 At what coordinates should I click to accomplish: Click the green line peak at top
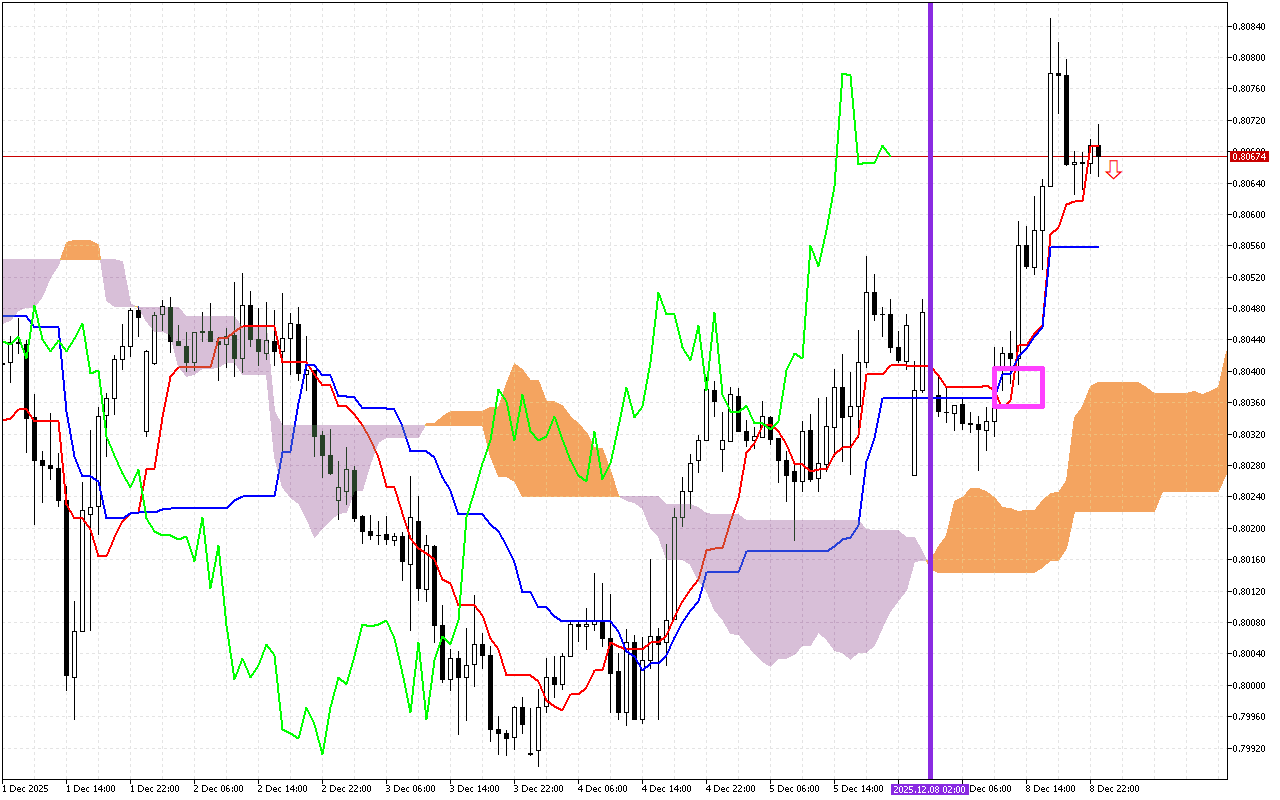tap(846, 75)
